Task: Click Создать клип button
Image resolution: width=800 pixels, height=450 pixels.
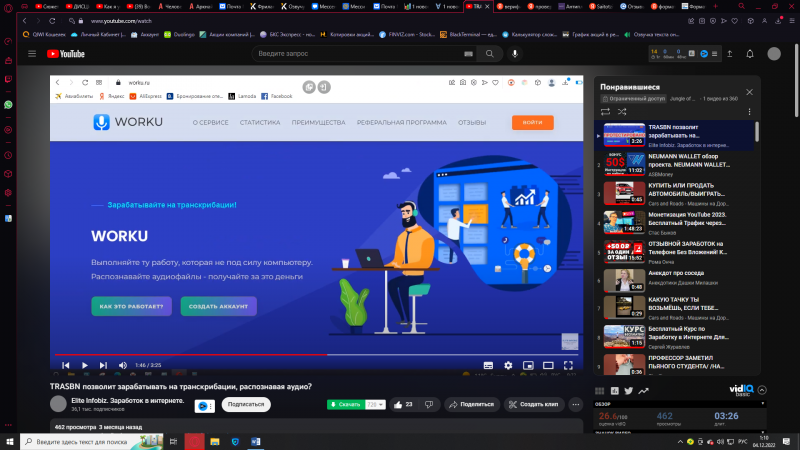Action: [534, 404]
